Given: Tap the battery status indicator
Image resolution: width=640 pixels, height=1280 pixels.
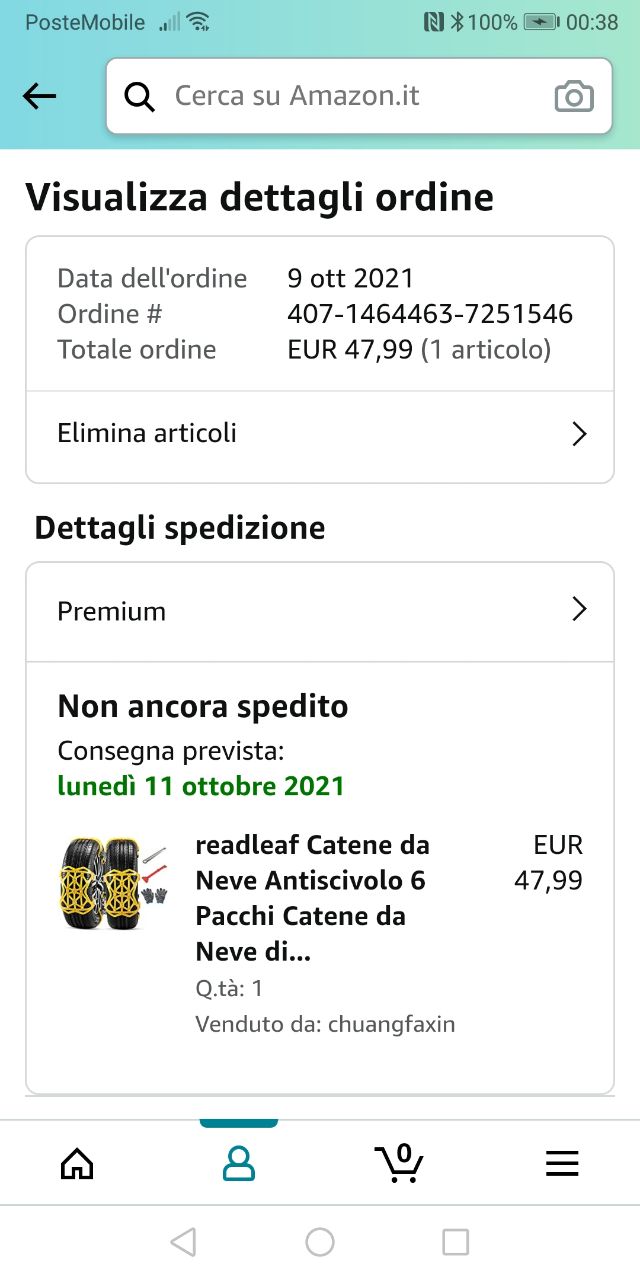Looking at the screenshot, I should 540,22.
